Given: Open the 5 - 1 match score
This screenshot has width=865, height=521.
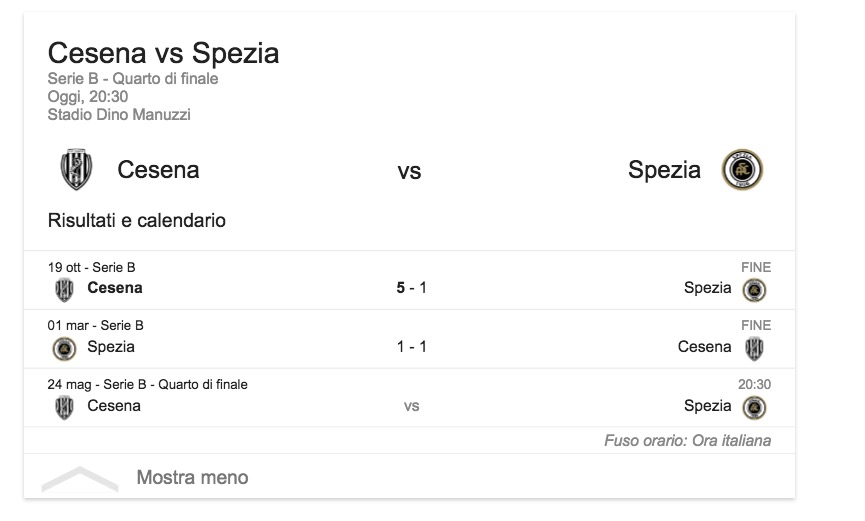Looking at the screenshot, I should 411,288.
